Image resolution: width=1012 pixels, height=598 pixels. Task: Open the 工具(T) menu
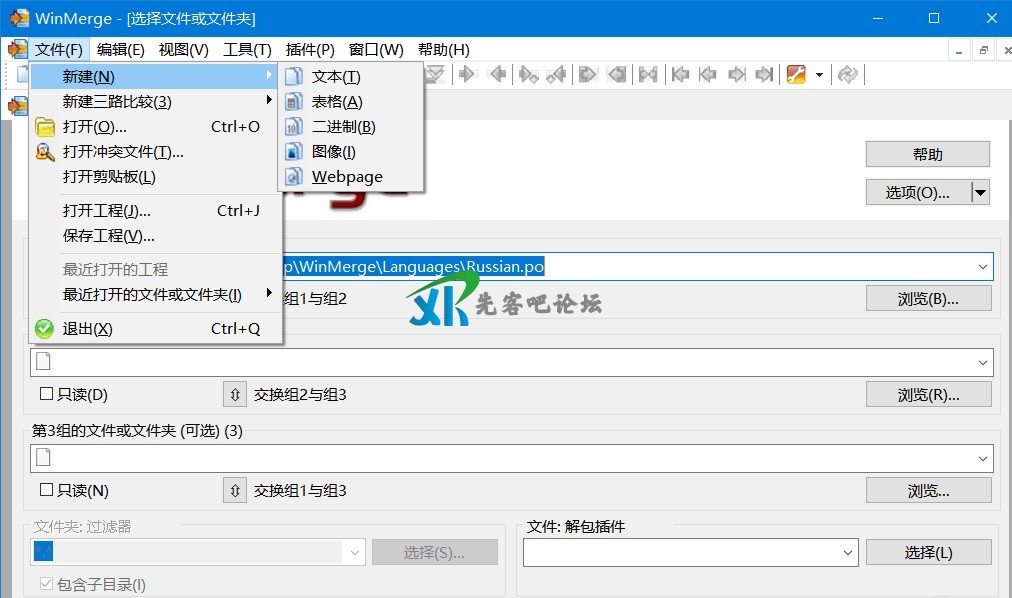click(247, 50)
